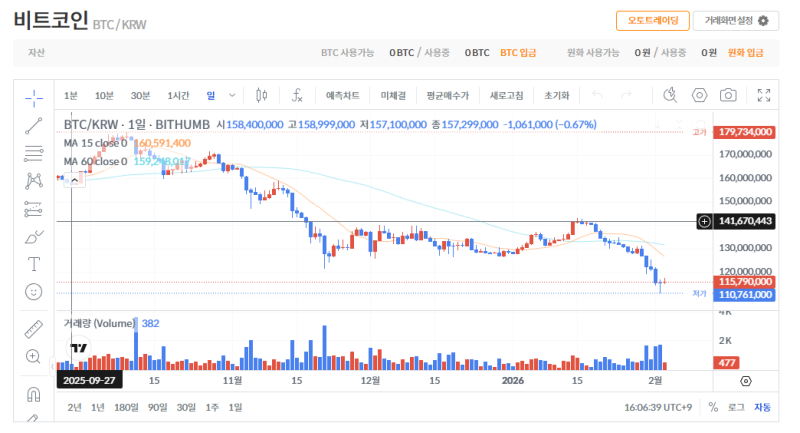The image size is (800, 433).
Task: Open the brush drawing tool
Action: coord(34,237)
